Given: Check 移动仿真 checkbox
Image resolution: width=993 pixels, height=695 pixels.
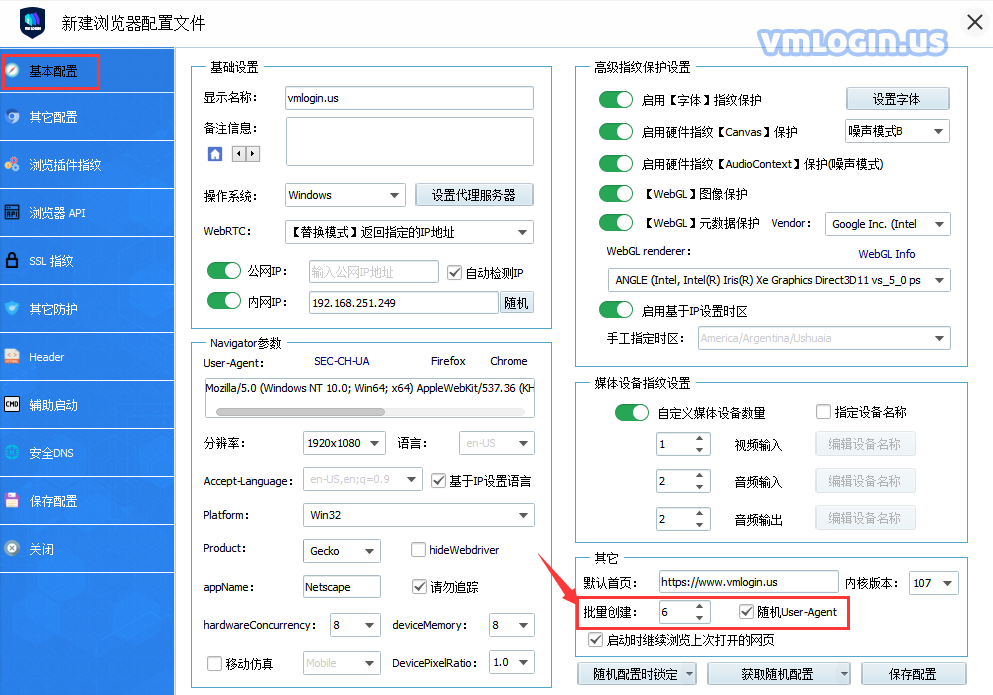Looking at the screenshot, I should coord(215,663).
